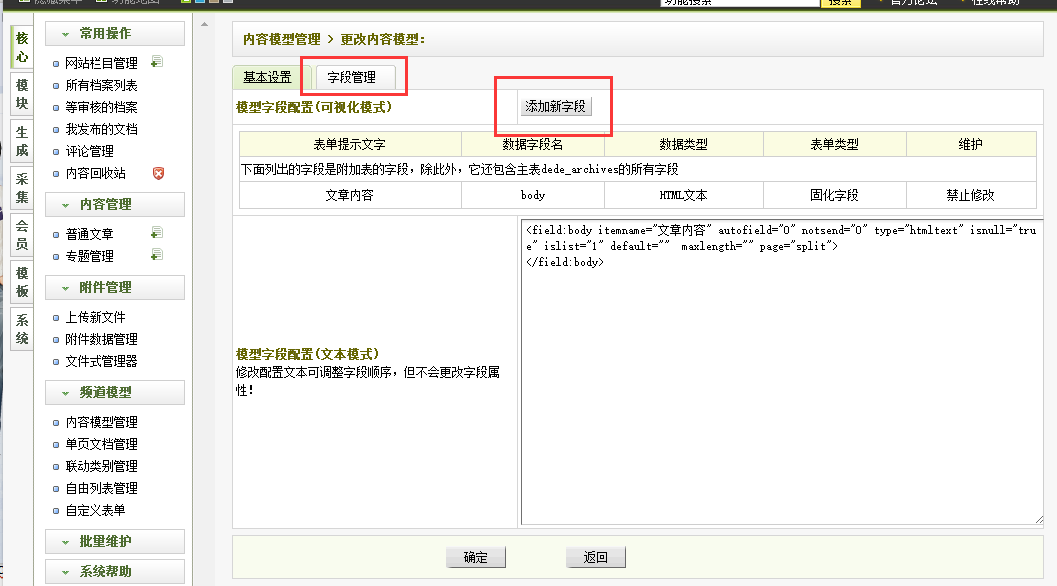
Task: Click the 确定 button
Action: pyautogui.click(x=476, y=557)
